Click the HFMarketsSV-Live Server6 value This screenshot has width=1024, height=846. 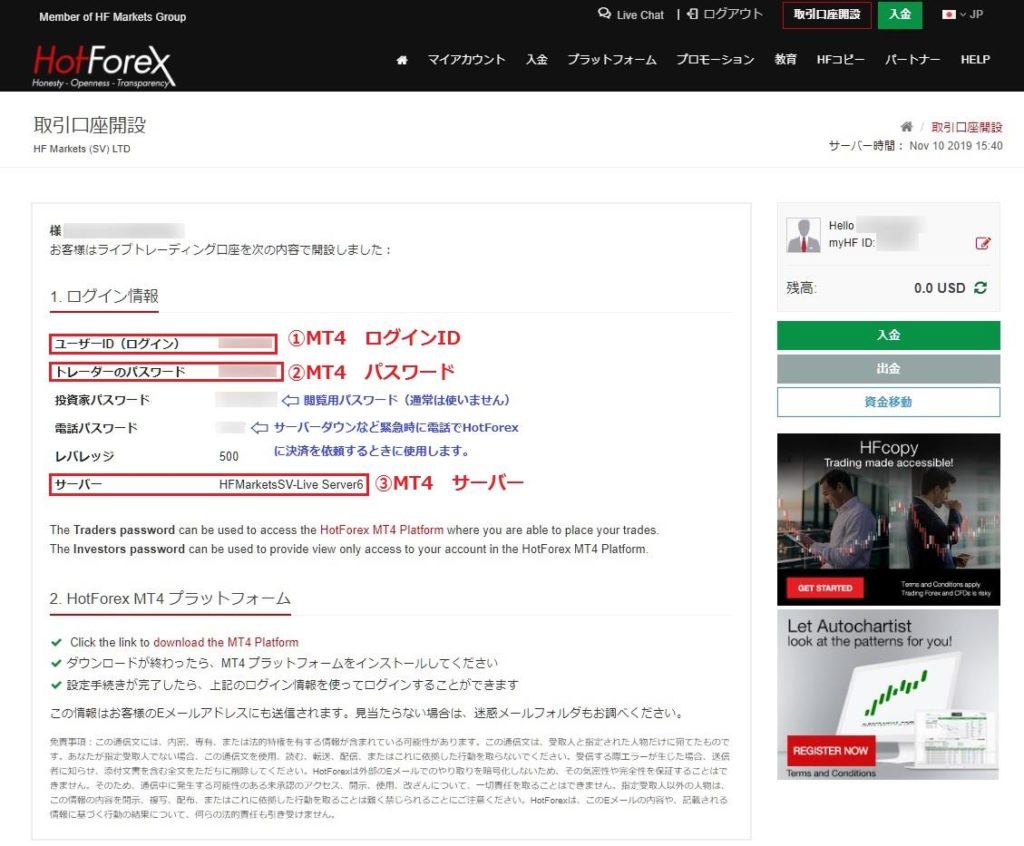(291, 484)
